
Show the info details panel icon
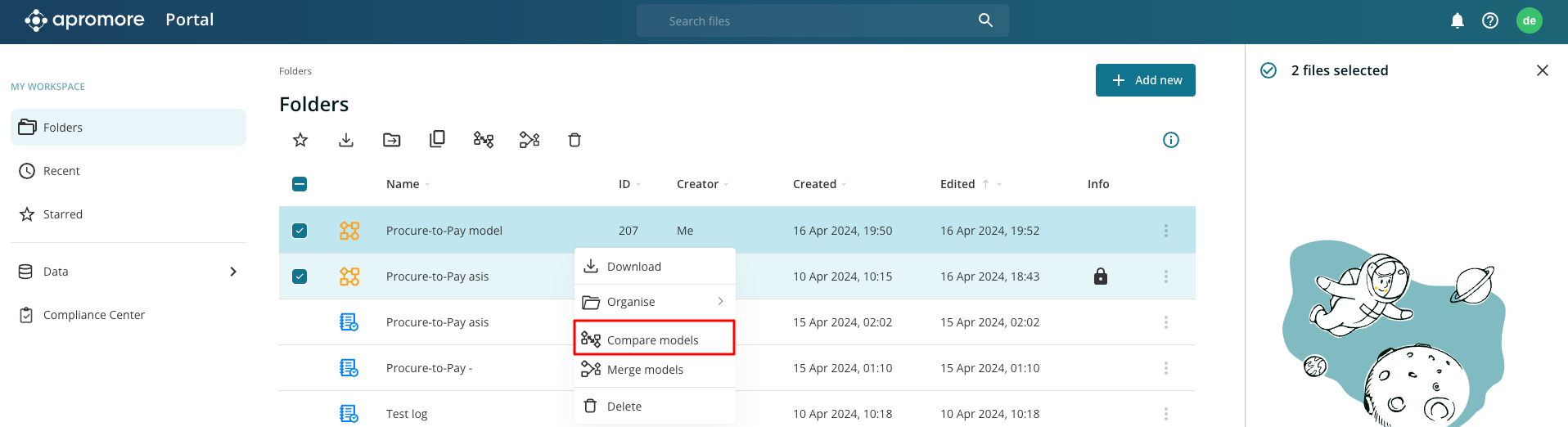click(x=1170, y=140)
